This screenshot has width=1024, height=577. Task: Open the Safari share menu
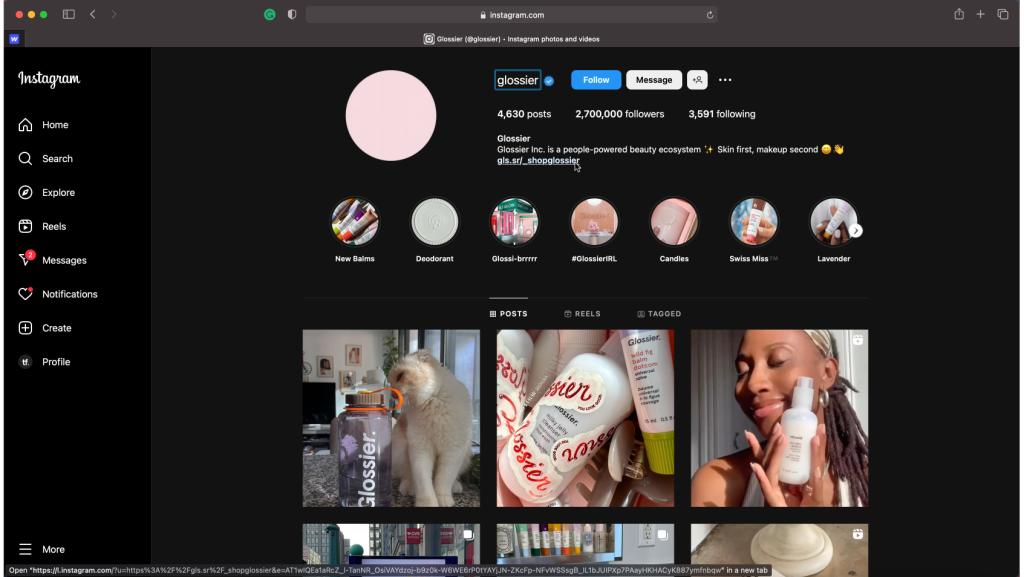pos(959,14)
